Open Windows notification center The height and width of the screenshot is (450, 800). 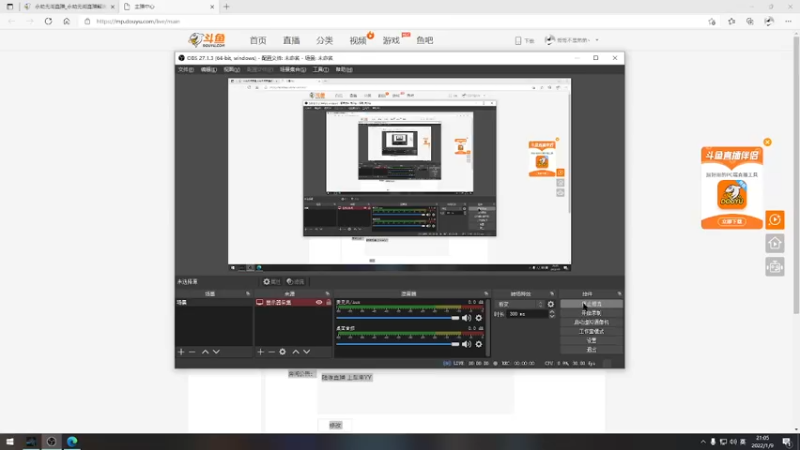(x=787, y=442)
